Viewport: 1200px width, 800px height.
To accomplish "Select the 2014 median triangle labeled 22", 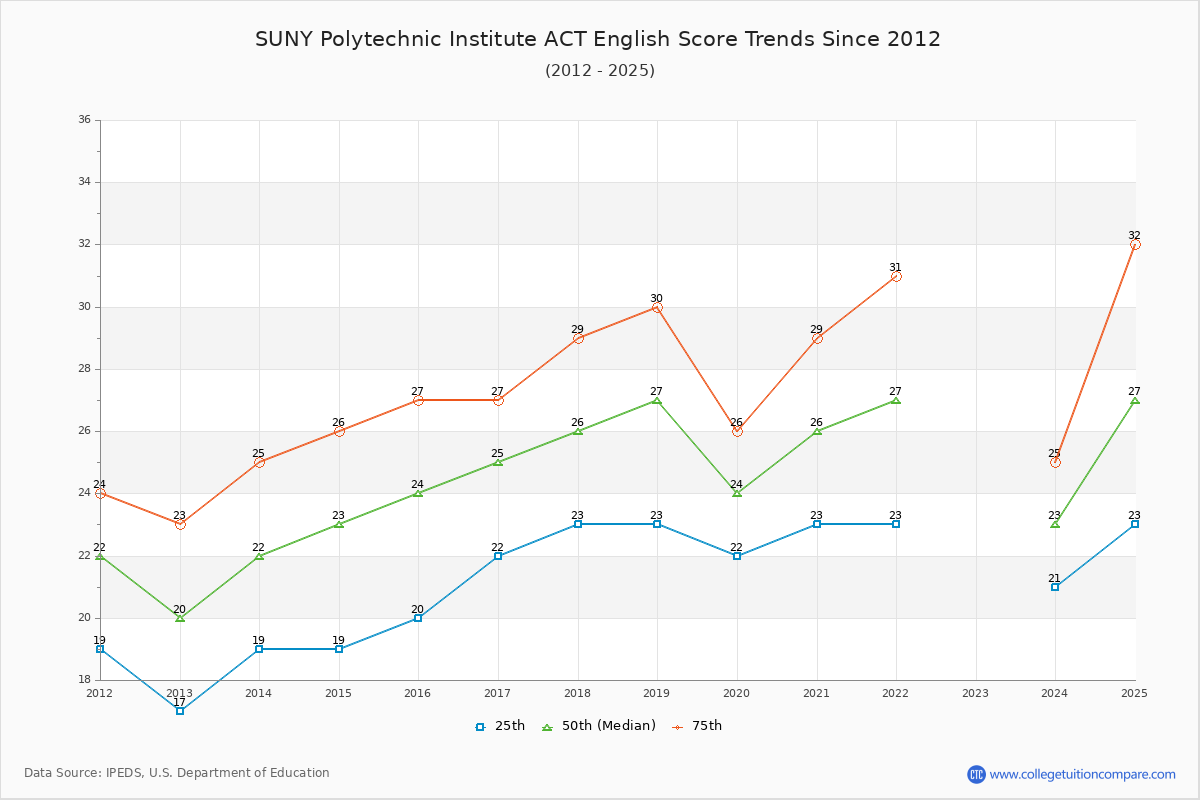I will pyautogui.click(x=259, y=555).
